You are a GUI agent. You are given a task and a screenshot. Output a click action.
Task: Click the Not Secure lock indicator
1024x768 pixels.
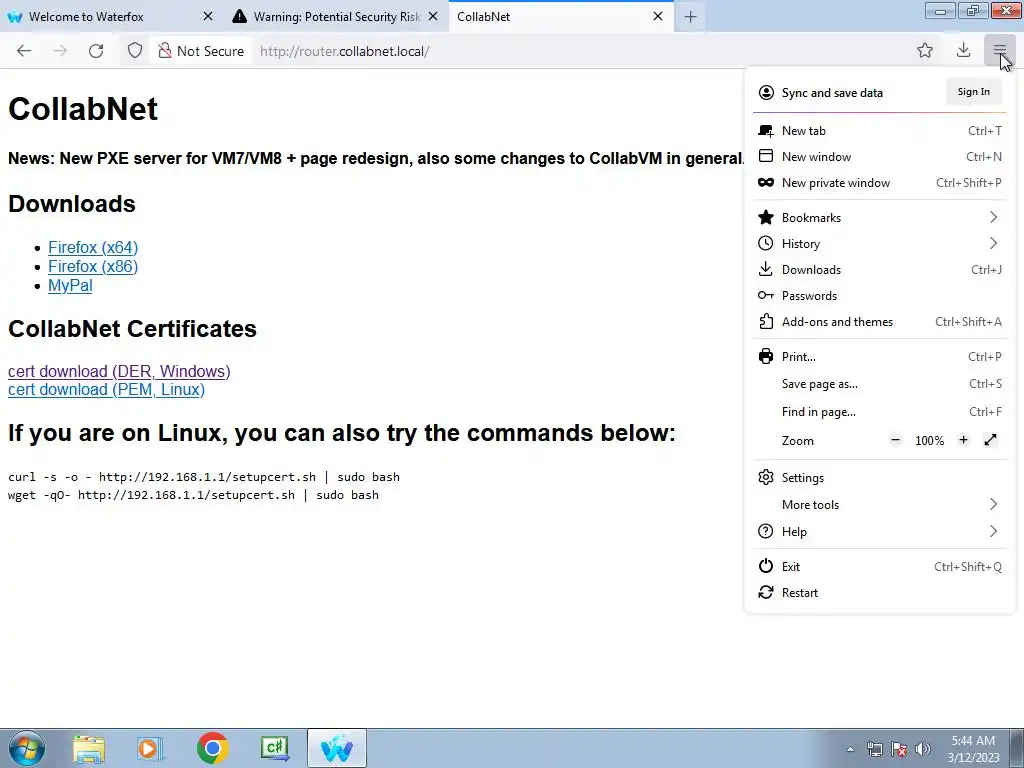(200, 51)
